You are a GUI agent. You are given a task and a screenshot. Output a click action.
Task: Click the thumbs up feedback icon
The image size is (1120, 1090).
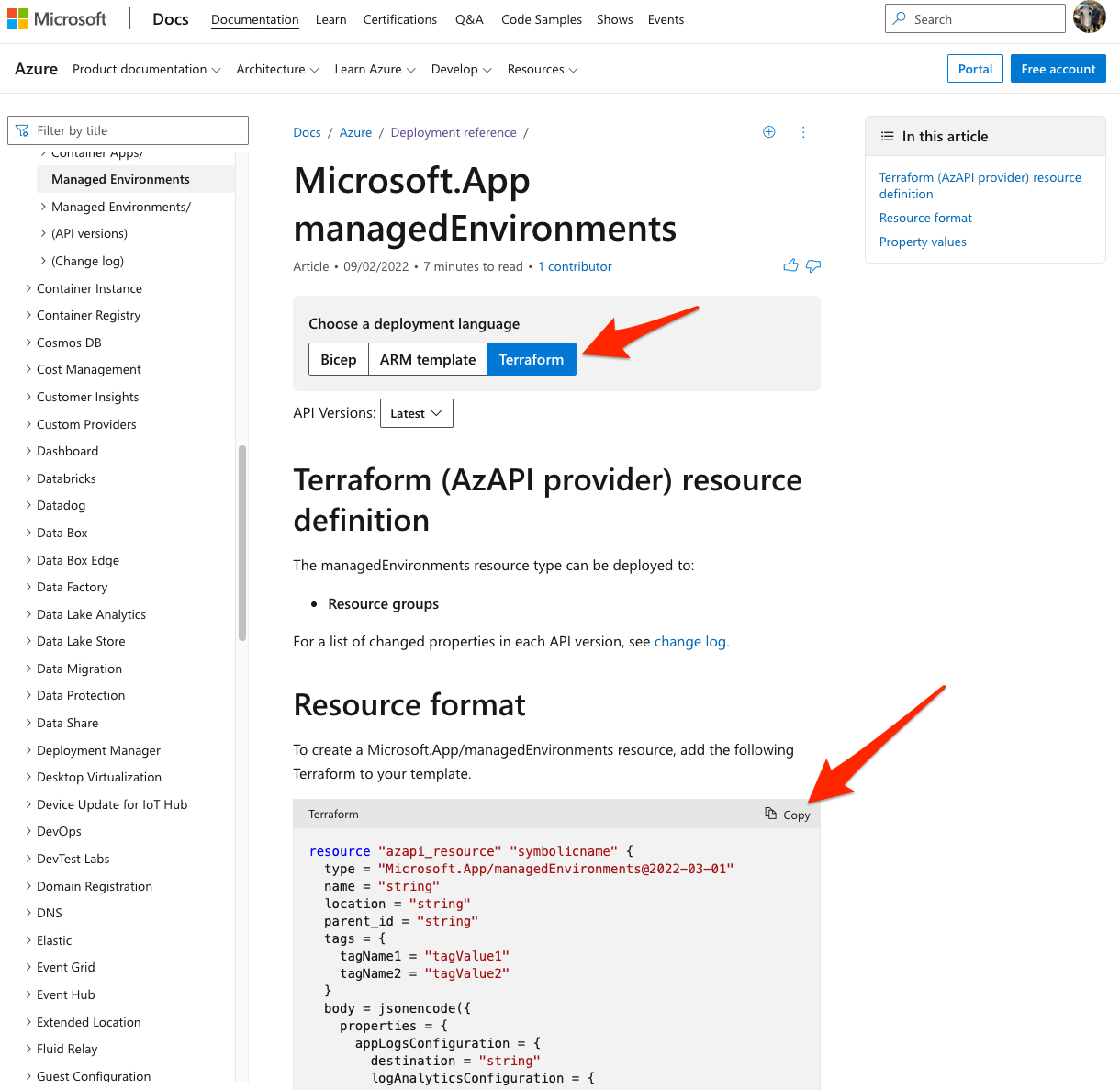pyautogui.click(x=790, y=266)
